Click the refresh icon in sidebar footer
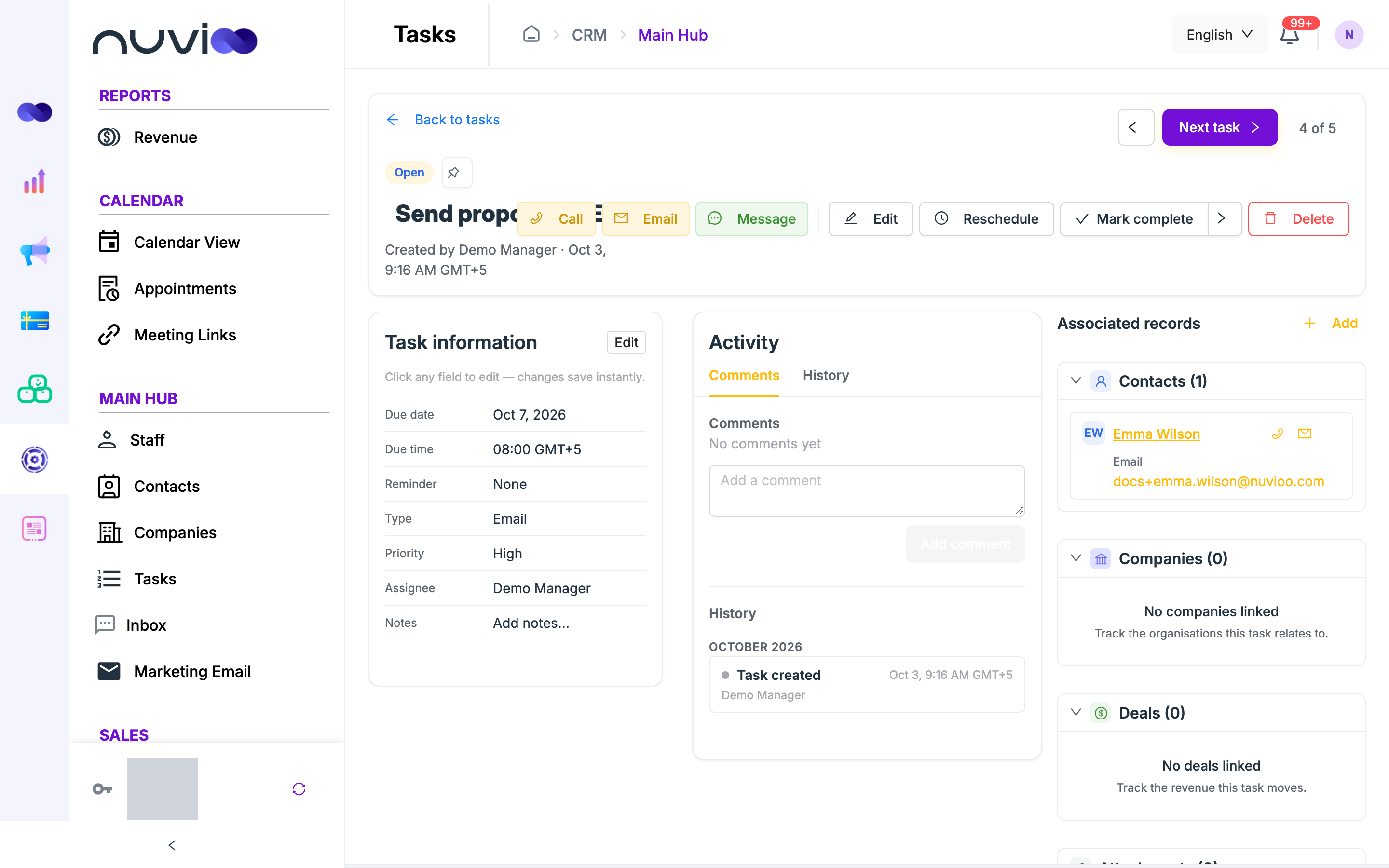The image size is (1389, 868). [299, 789]
